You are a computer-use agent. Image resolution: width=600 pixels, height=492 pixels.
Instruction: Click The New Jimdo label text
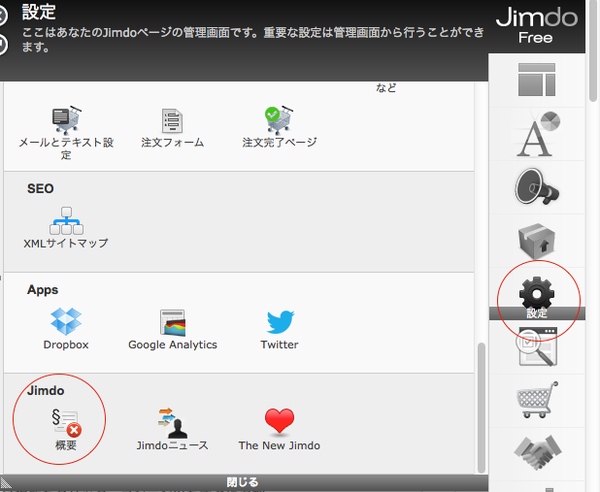(279, 446)
